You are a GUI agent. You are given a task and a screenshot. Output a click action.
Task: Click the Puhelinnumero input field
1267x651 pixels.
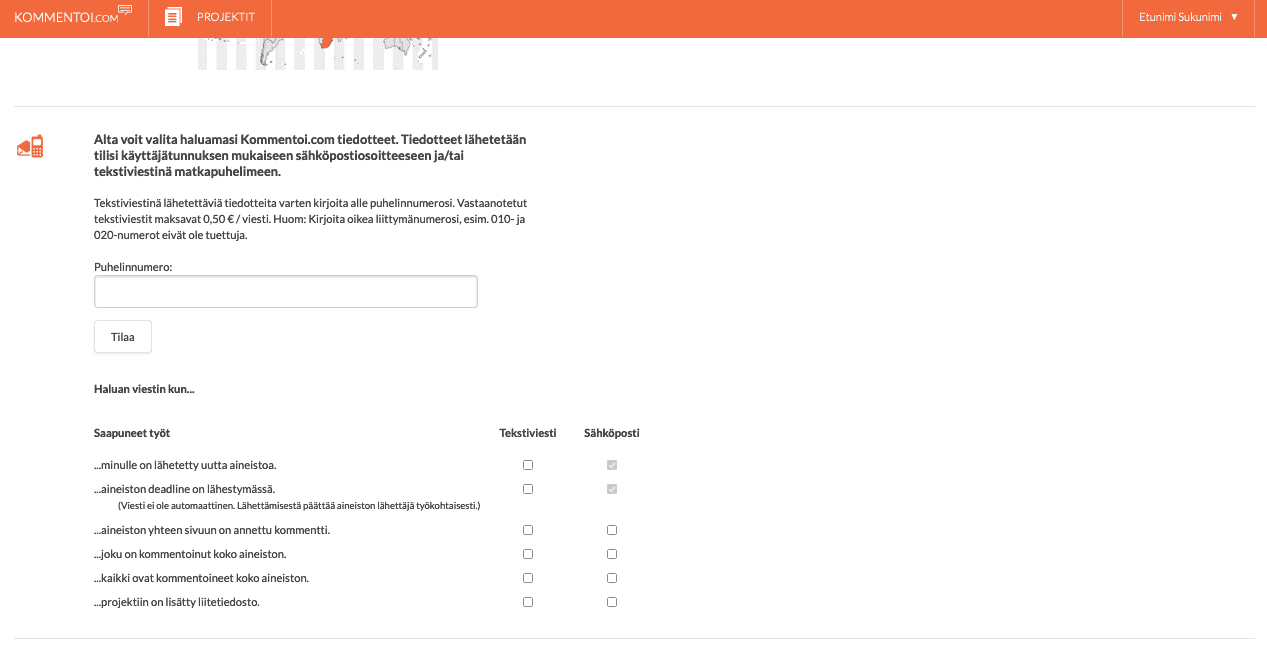coord(285,292)
